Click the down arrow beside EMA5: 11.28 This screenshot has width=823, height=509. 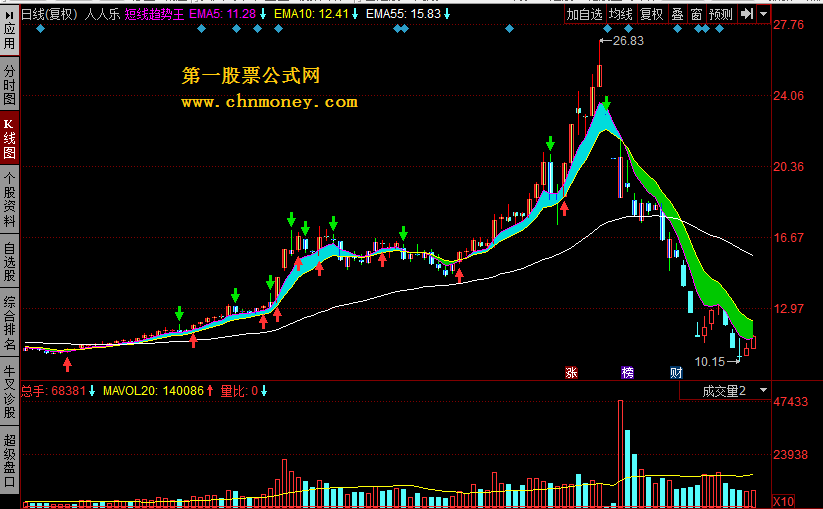pos(262,14)
